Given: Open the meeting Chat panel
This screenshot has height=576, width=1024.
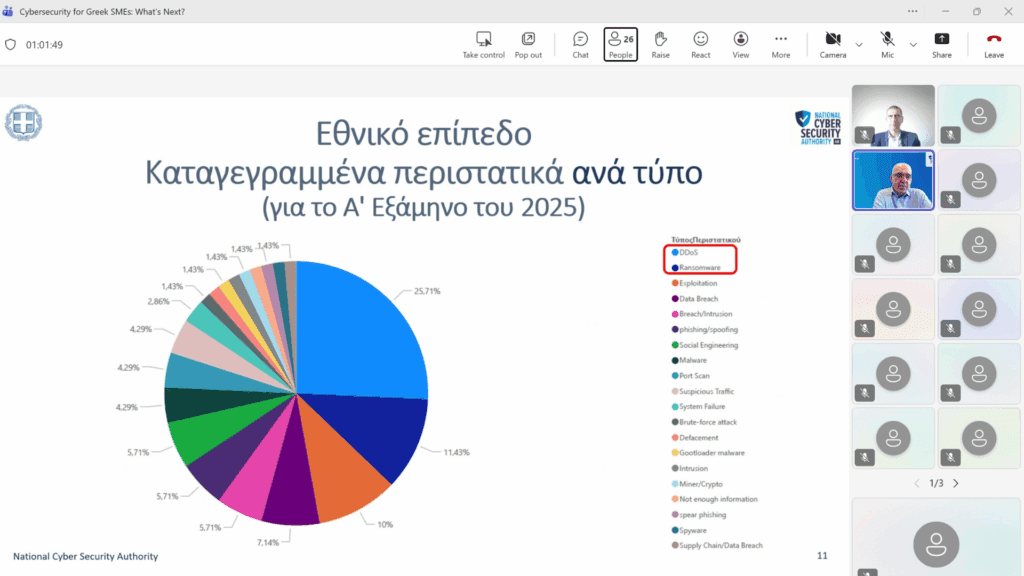Looking at the screenshot, I should [x=580, y=39].
